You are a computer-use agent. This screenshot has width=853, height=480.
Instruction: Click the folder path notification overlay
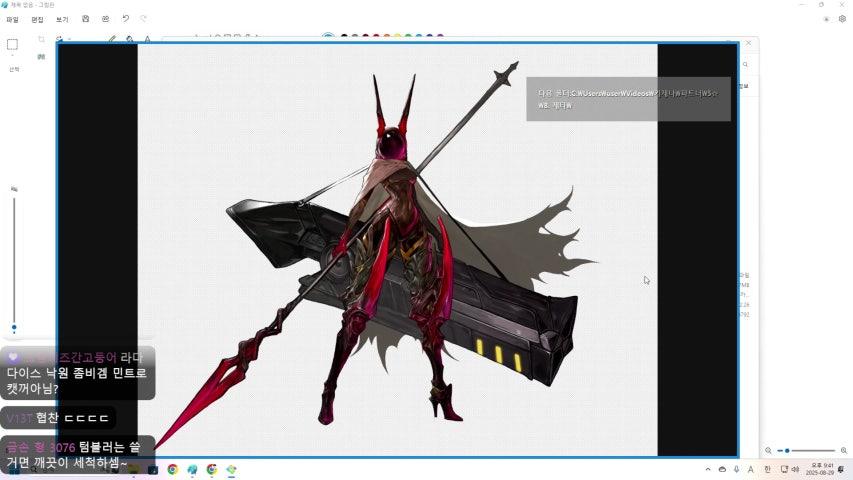[628, 99]
